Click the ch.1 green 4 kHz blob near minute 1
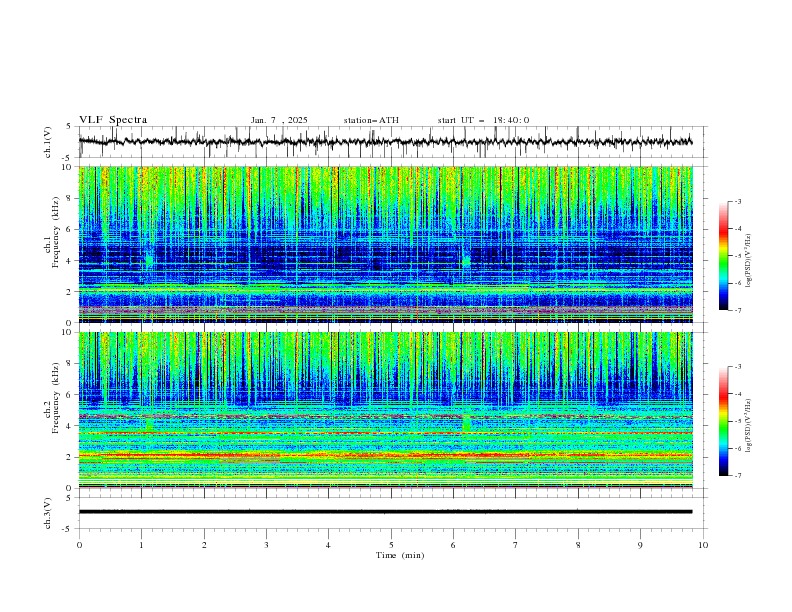Image resolution: width=792 pixels, height=612 pixels. [x=149, y=261]
